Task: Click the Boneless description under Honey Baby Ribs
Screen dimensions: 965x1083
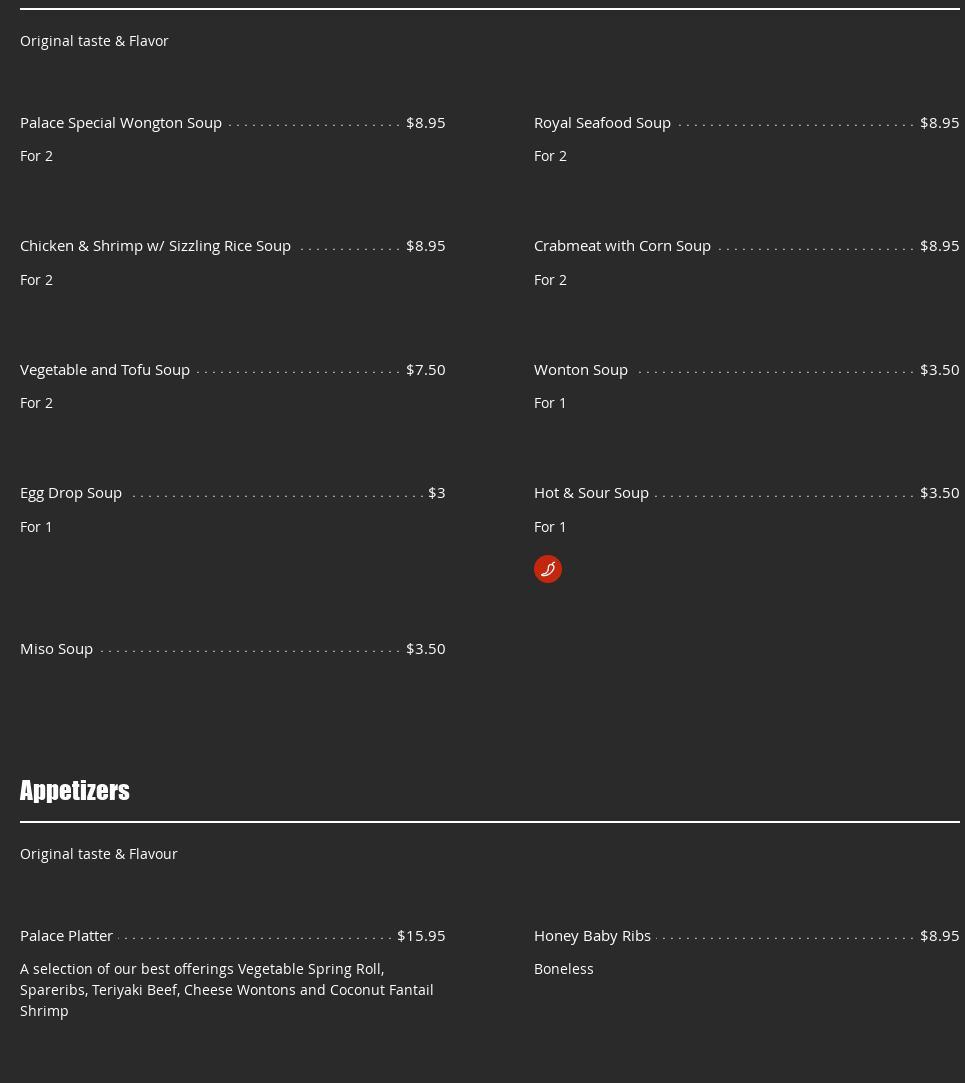Action: click(x=564, y=969)
